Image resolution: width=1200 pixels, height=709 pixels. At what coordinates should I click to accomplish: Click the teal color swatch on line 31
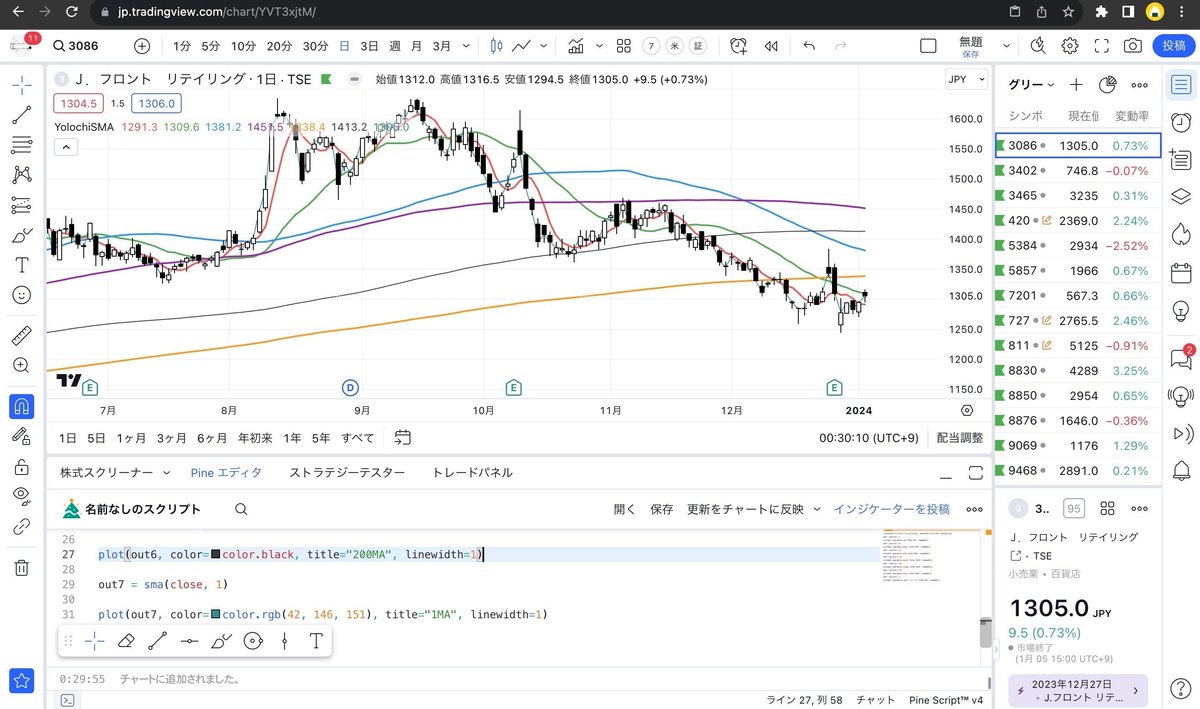click(216, 614)
